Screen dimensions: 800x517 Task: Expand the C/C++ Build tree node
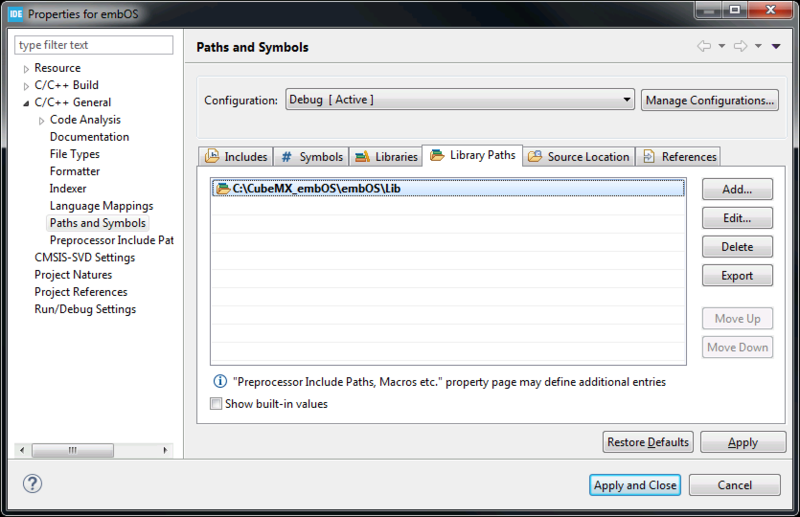coord(26,86)
